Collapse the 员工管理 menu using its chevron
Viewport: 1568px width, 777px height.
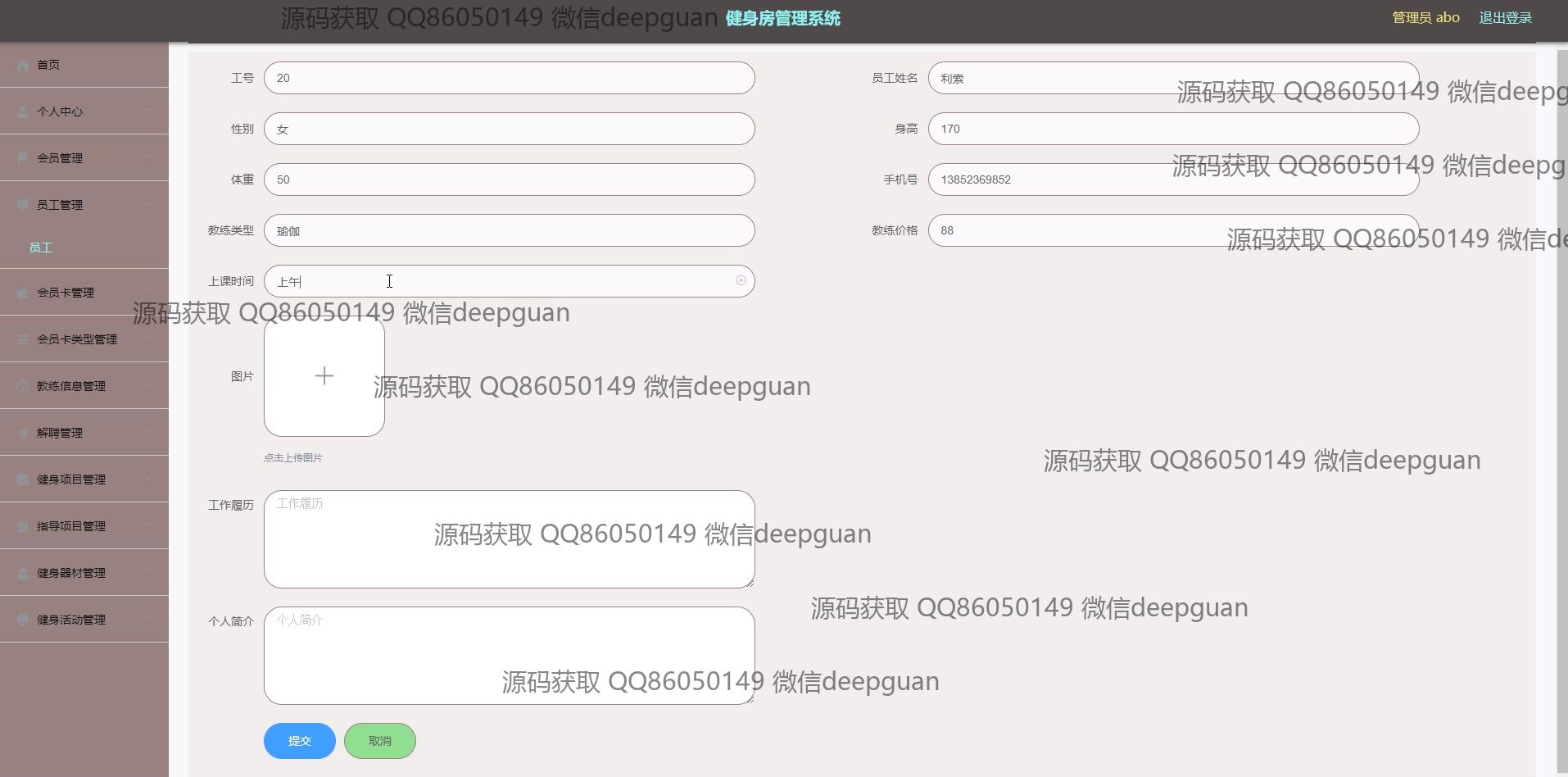click(147, 205)
